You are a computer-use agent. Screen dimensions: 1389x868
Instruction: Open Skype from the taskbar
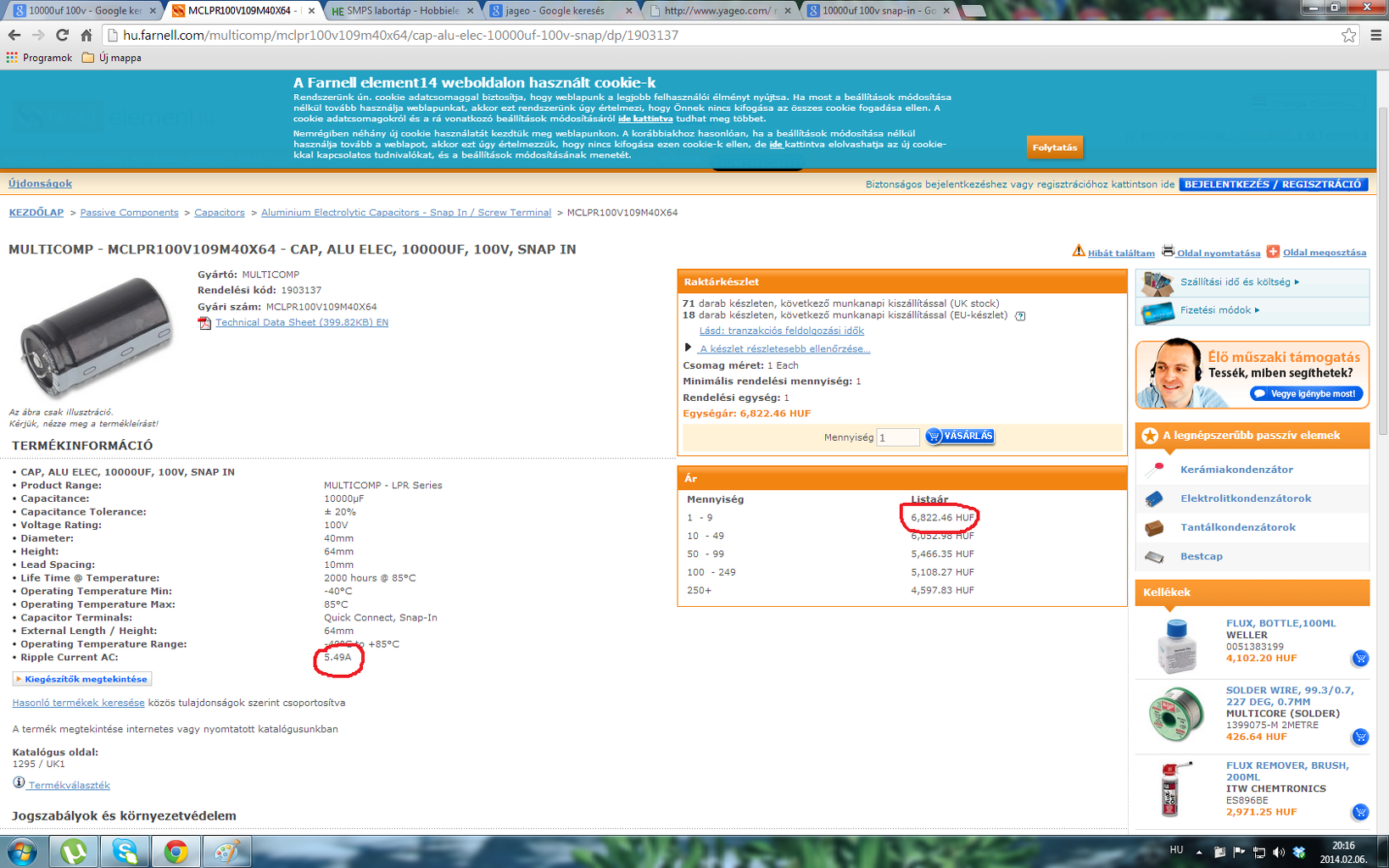click(x=125, y=851)
